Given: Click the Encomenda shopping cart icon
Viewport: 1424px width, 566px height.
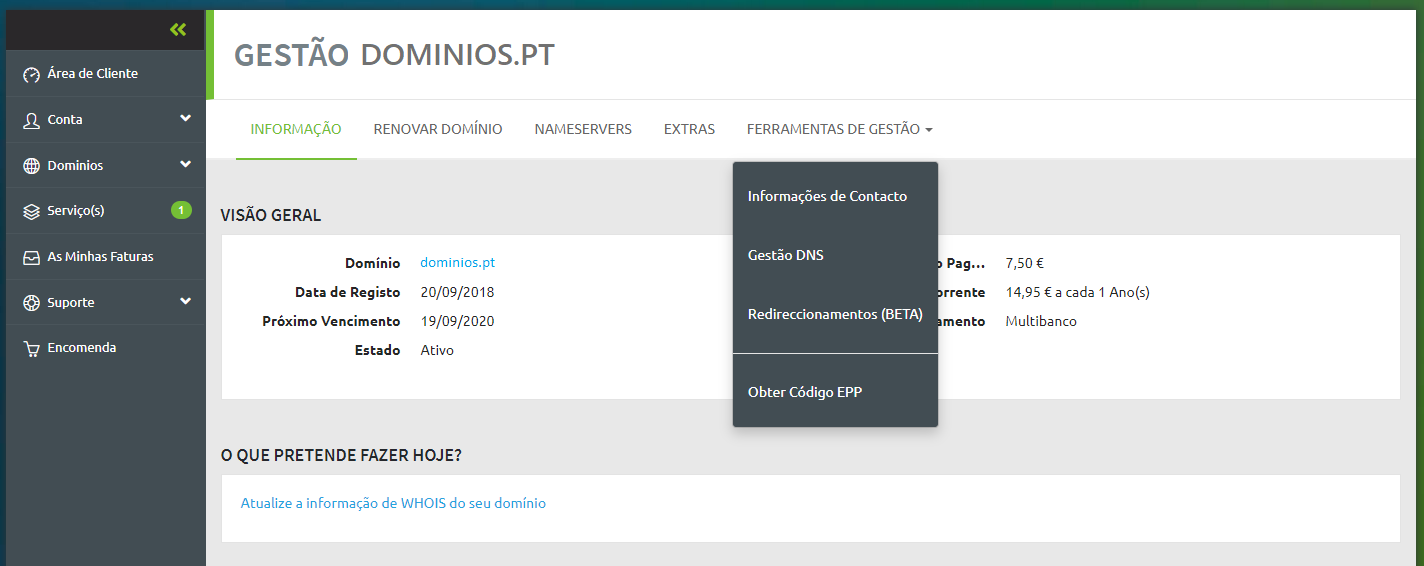Looking at the screenshot, I should tap(31, 349).
